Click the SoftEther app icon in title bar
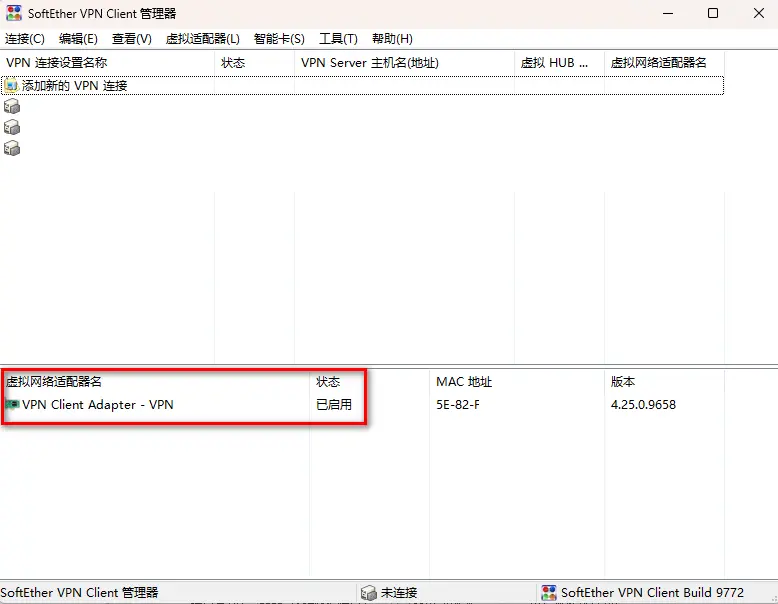778x604 pixels. point(14,13)
